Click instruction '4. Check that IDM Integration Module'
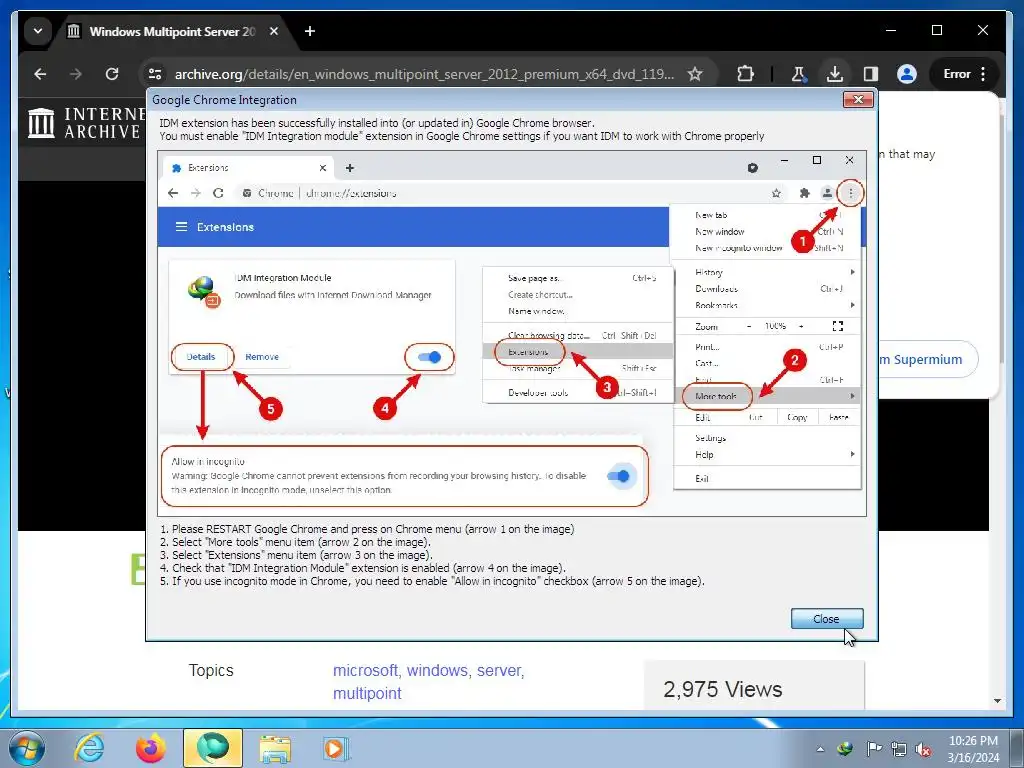 362,568
